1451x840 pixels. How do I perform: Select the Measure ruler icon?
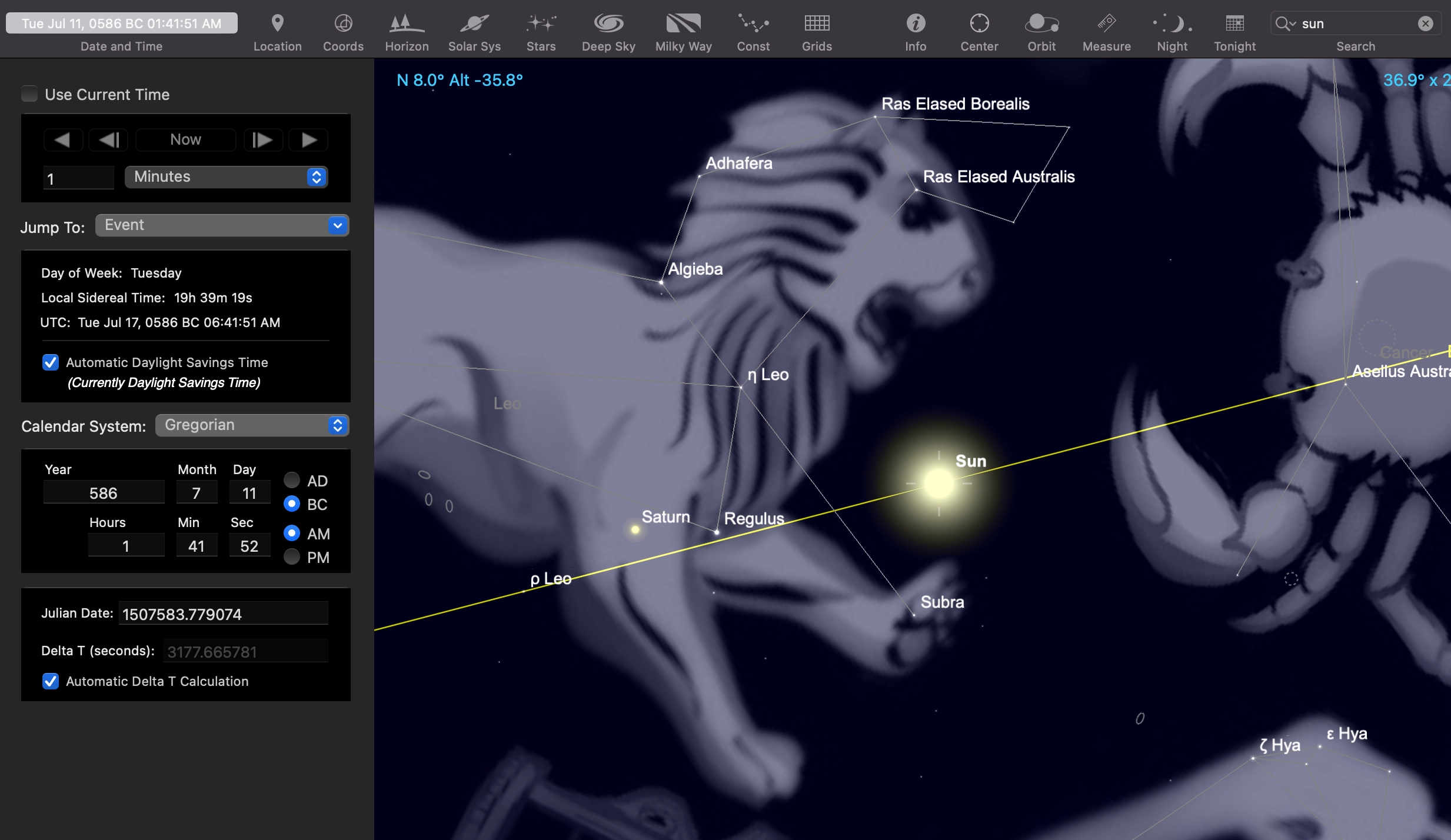(1106, 24)
